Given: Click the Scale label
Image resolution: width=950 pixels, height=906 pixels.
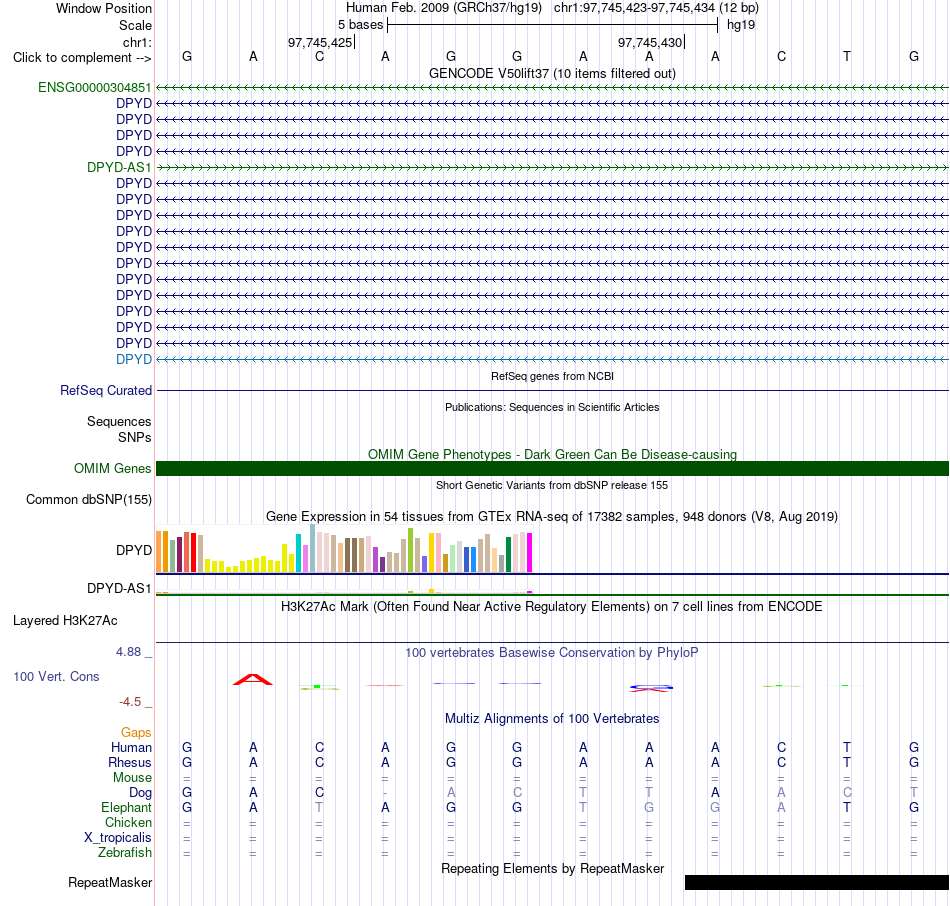Looking at the screenshot, I should (135, 25).
